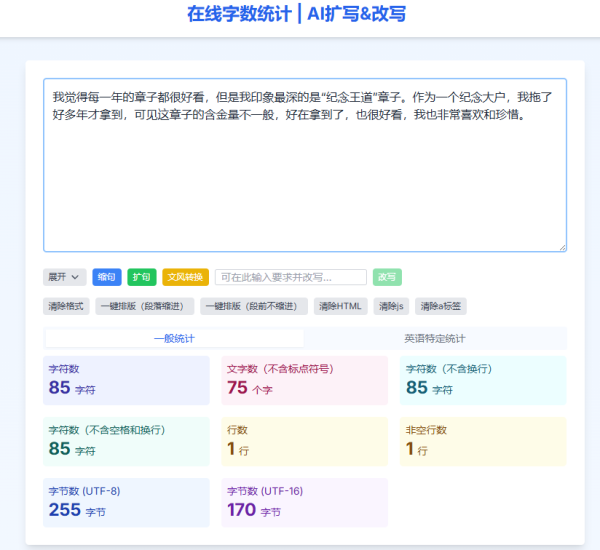
Task: Focus the rewrite requirement input field
Action: [291, 277]
